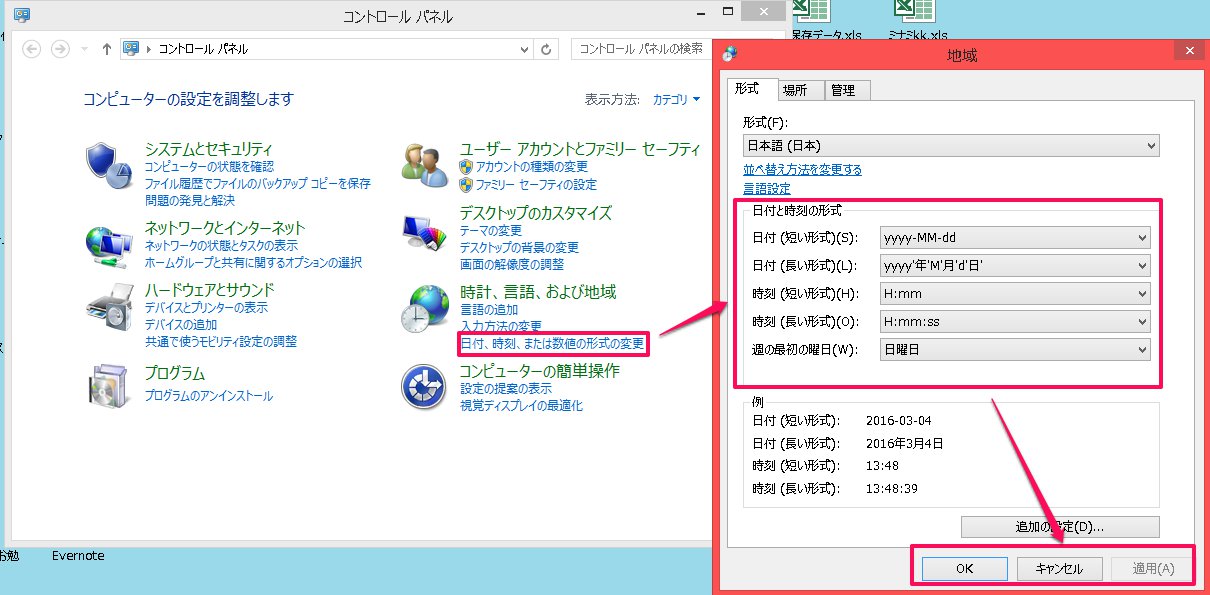Expand the recent locations arrow next to forward
This screenshot has width=1210, height=595.
(84, 49)
